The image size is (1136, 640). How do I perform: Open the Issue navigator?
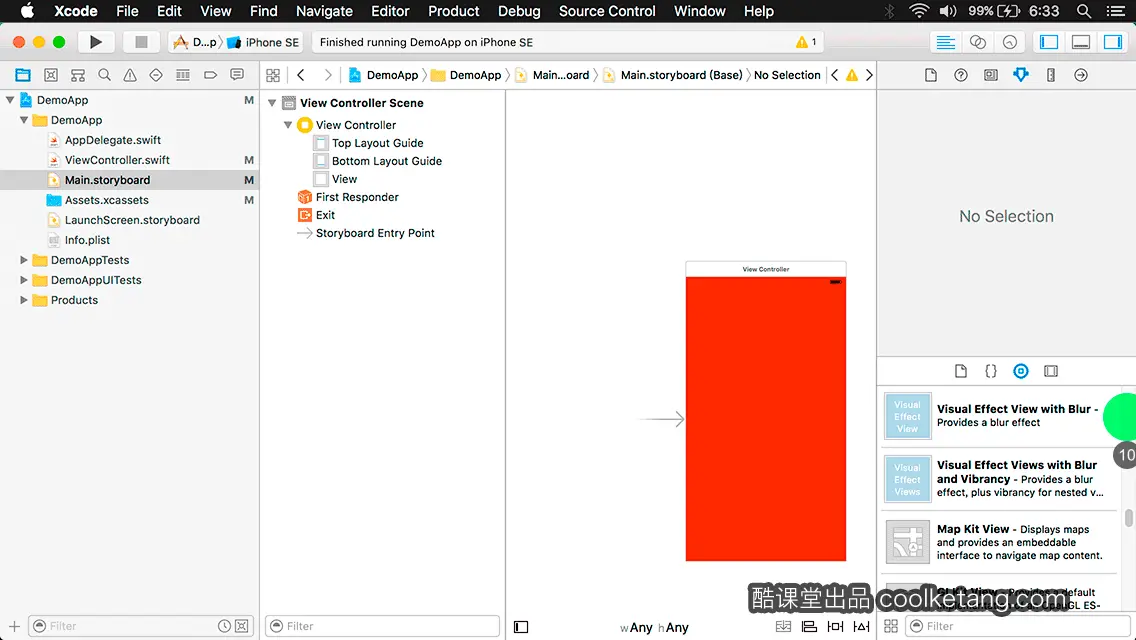click(130, 75)
